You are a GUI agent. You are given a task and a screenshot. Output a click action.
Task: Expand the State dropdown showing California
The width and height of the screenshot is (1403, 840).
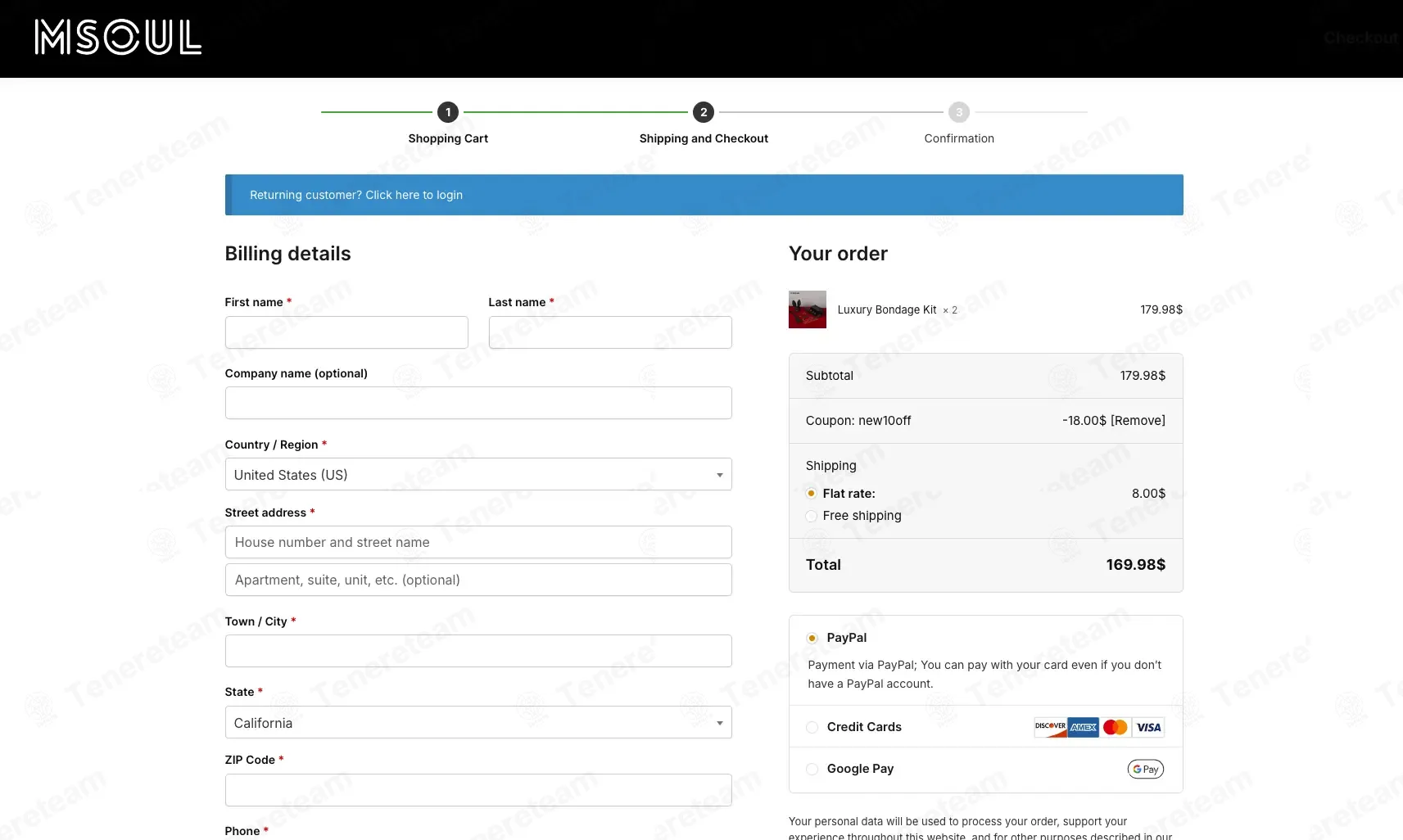click(x=478, y=722)
